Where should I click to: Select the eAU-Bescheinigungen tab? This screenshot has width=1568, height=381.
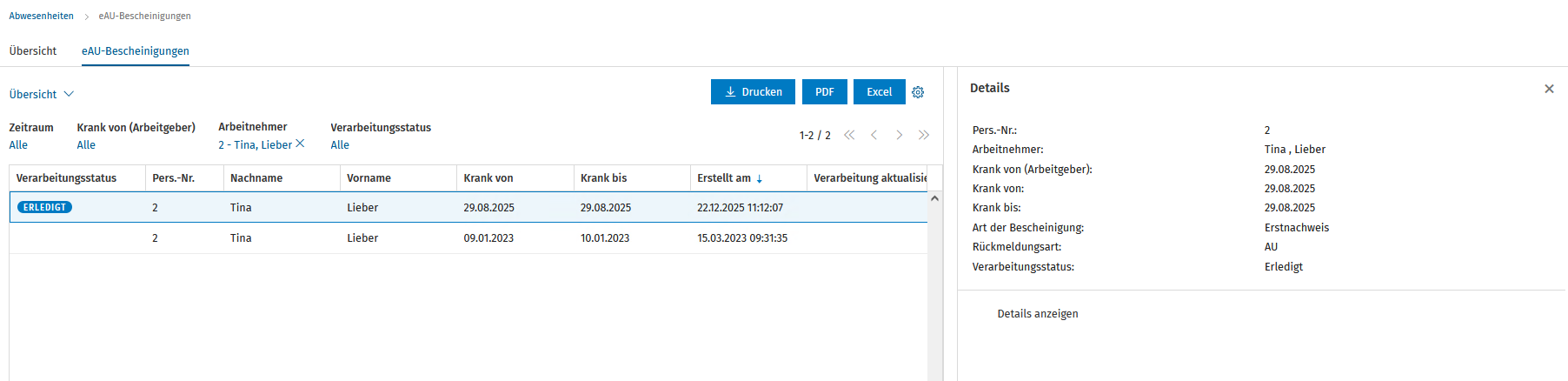pyautogui.click(x=136, y=50)
